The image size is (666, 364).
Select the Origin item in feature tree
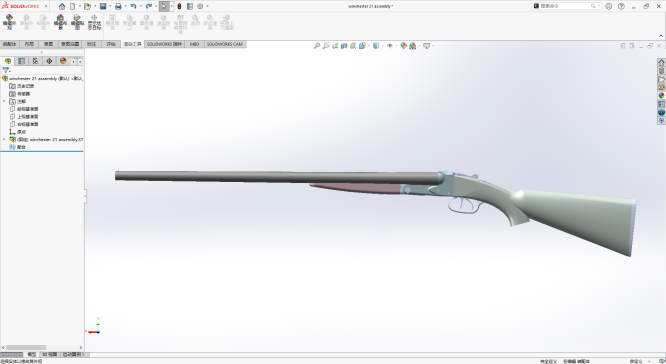[18, 132]
